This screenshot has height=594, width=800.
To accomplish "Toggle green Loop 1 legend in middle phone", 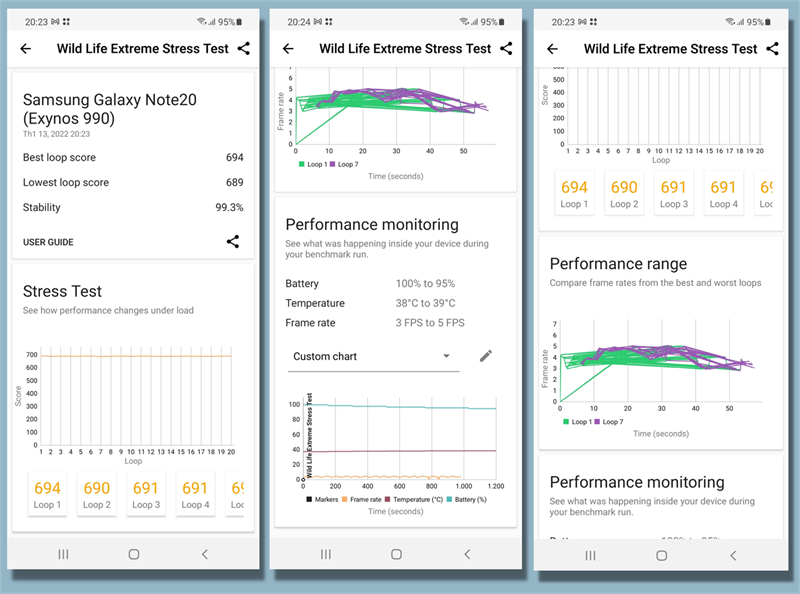I will (313, 164).
